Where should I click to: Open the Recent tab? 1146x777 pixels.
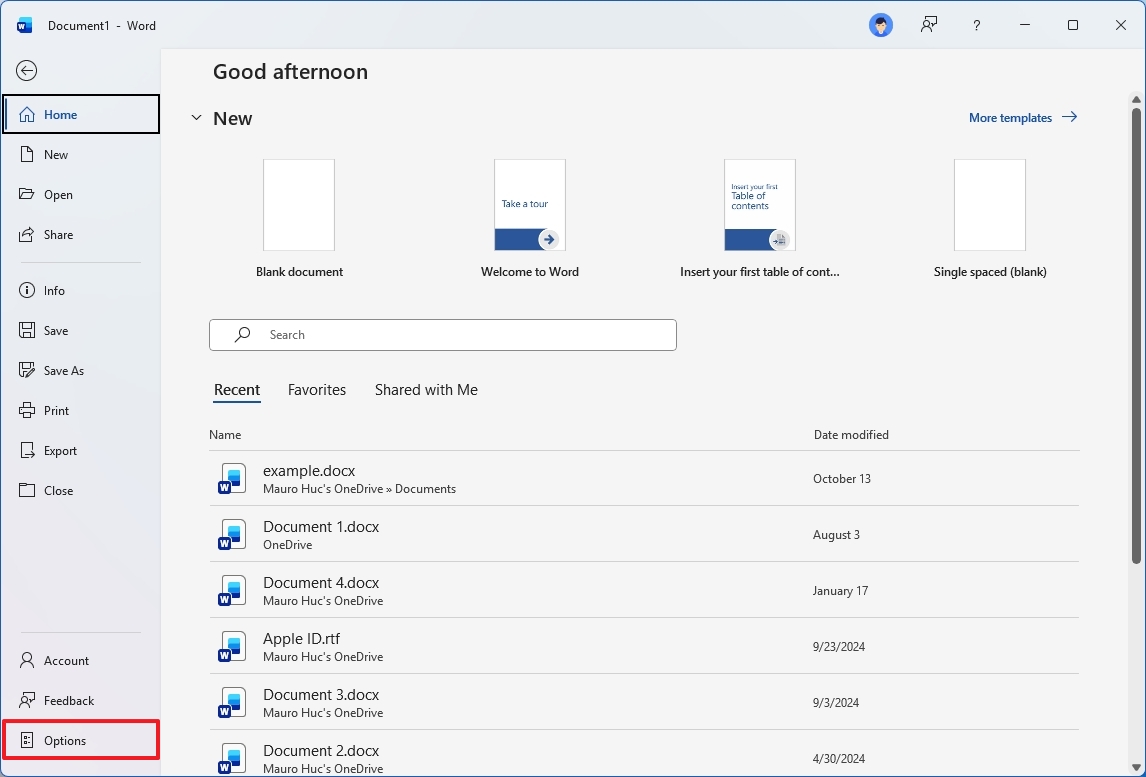(x=236, y=390)
